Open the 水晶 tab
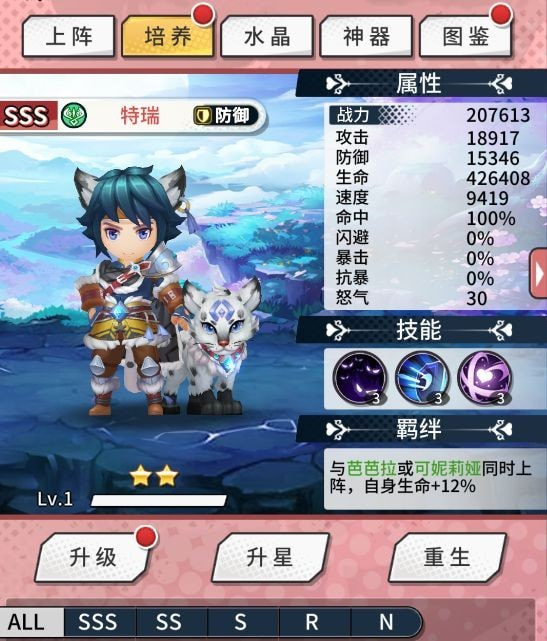Image resolution: width=547 pixels, height=641 pixels. tap(267, 36)
